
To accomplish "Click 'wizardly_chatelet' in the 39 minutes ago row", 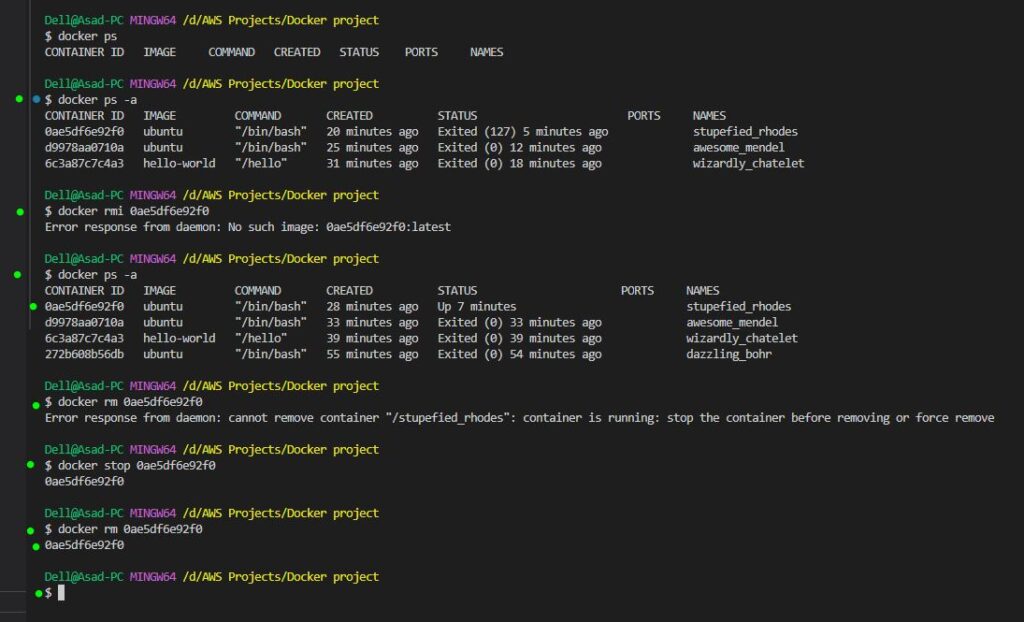I will [742, 338].
